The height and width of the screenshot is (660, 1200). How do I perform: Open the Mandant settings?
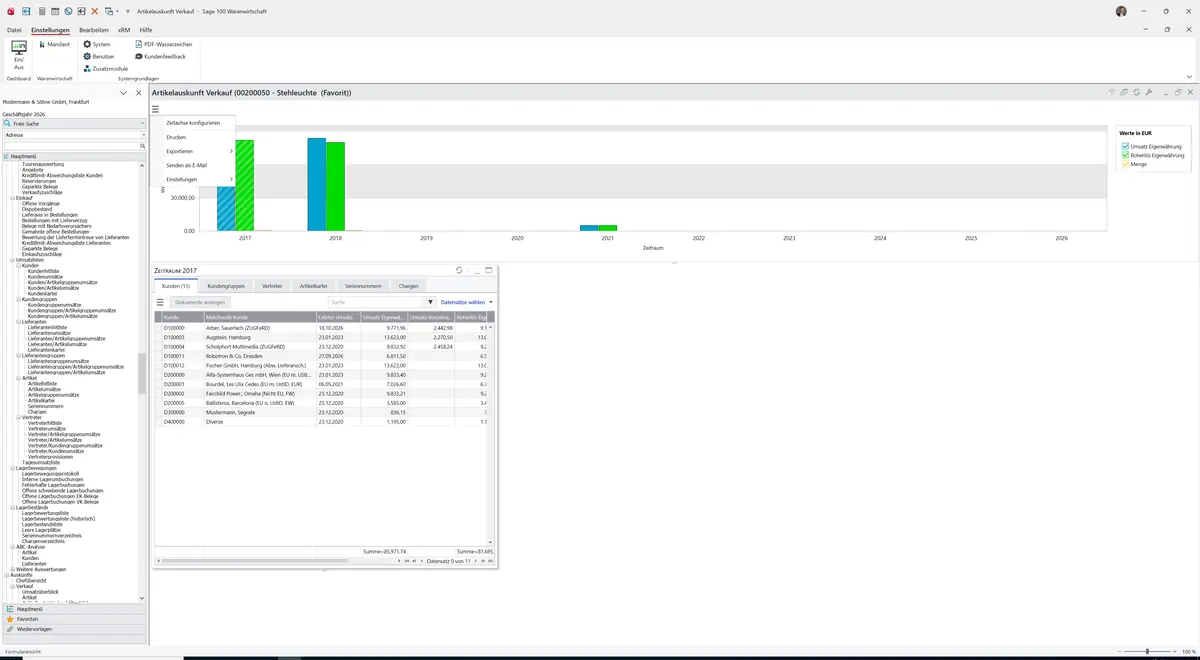[54, 44]
